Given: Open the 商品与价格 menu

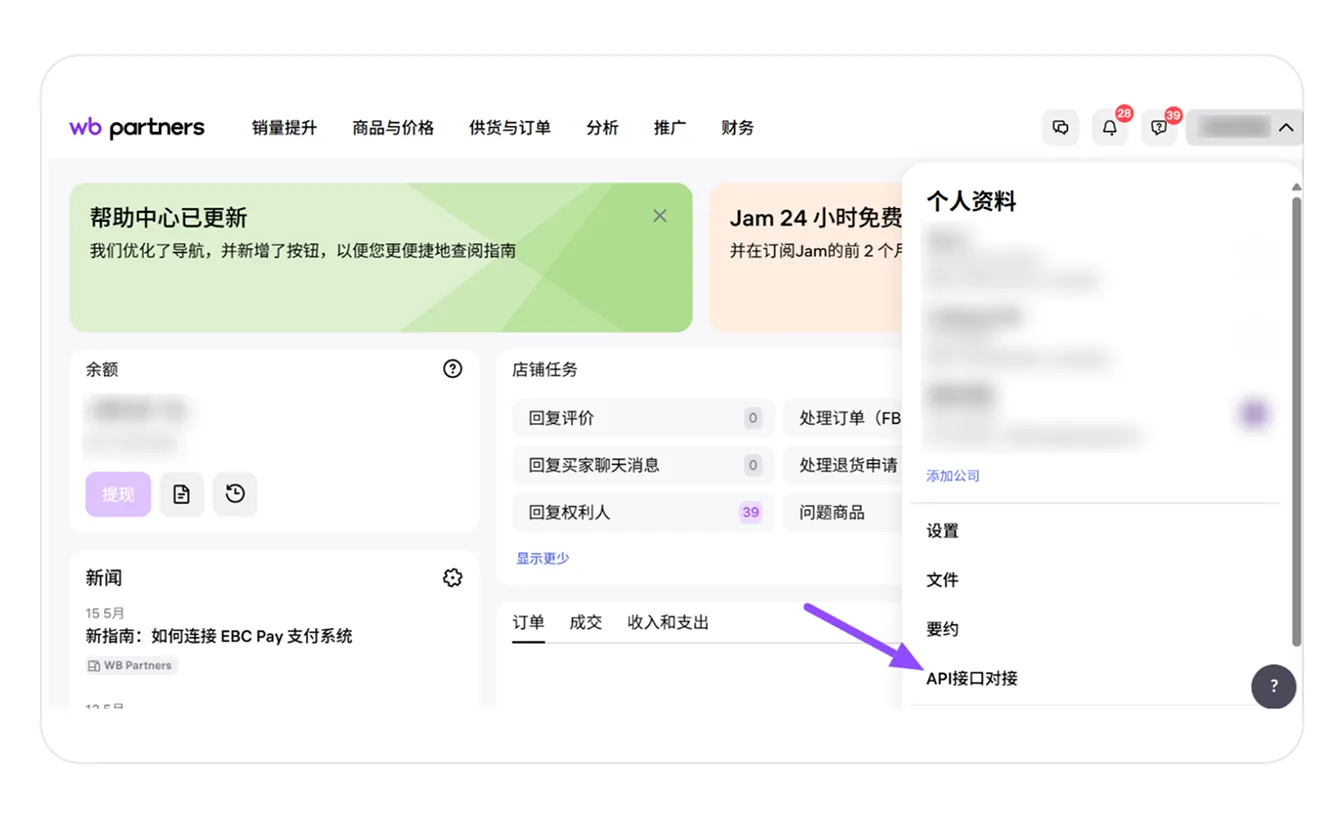Looking at the screenshot, I should pyautogui.click(x=393, y=128).
